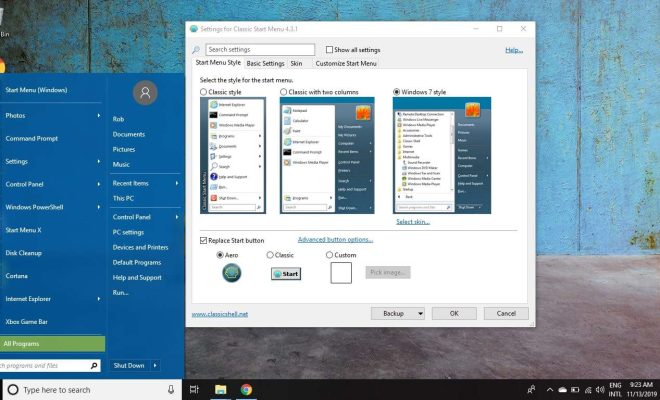Viewport: 660px width, 400px height.
Task: Click the Select skin... link
Action: tap(413, 222)
